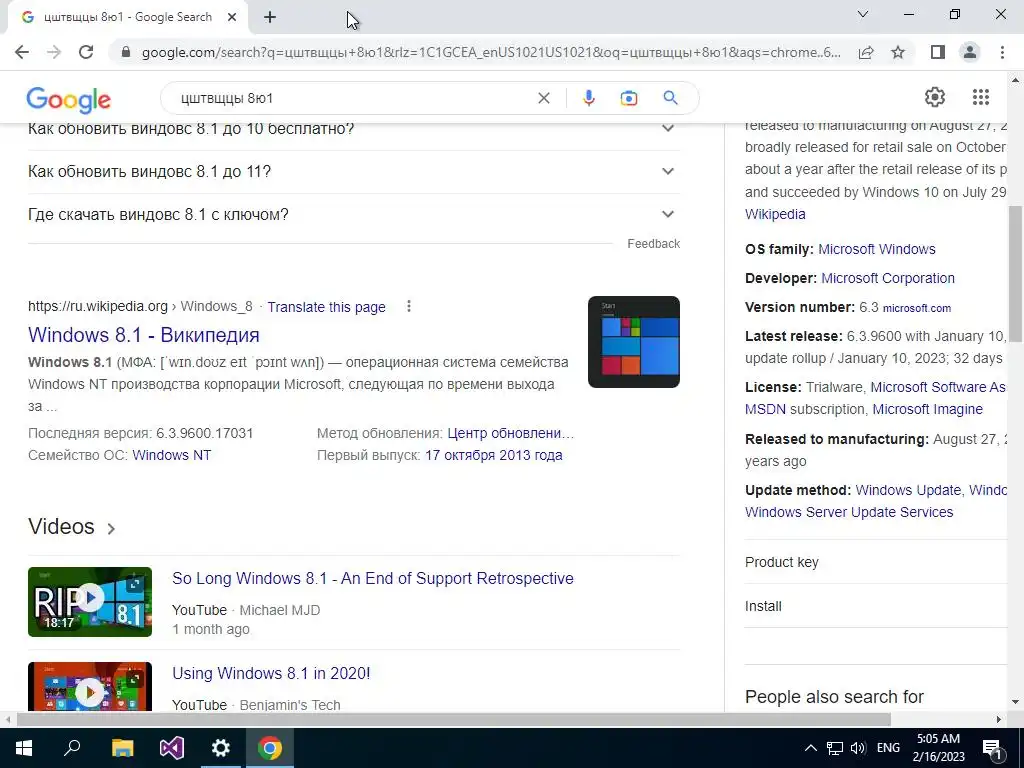Click the Google logo
Image resolution: width=1024 pixels, height=768 pixels.
(x=69, y=99)
